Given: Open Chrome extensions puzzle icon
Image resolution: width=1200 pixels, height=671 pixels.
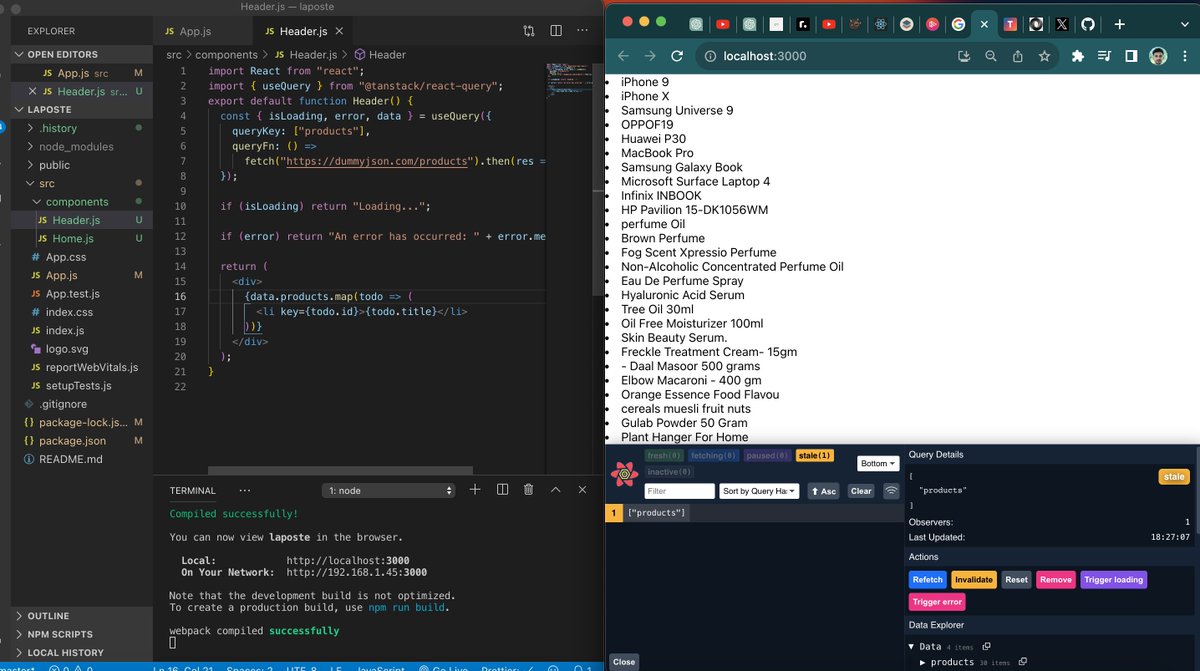Looking at the screenshot, I should coord(1077,56).
